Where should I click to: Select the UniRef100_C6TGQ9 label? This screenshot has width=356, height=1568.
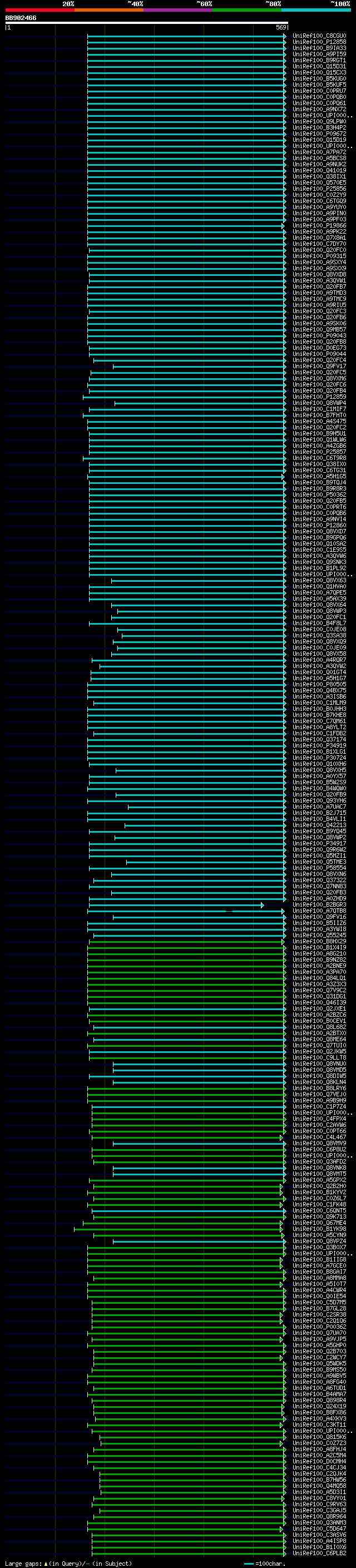(x=319, y=201)
